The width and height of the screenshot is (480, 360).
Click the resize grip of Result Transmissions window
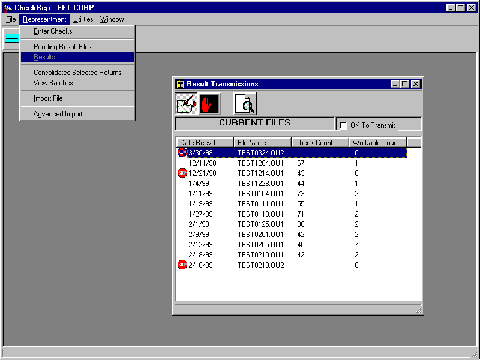418,310
